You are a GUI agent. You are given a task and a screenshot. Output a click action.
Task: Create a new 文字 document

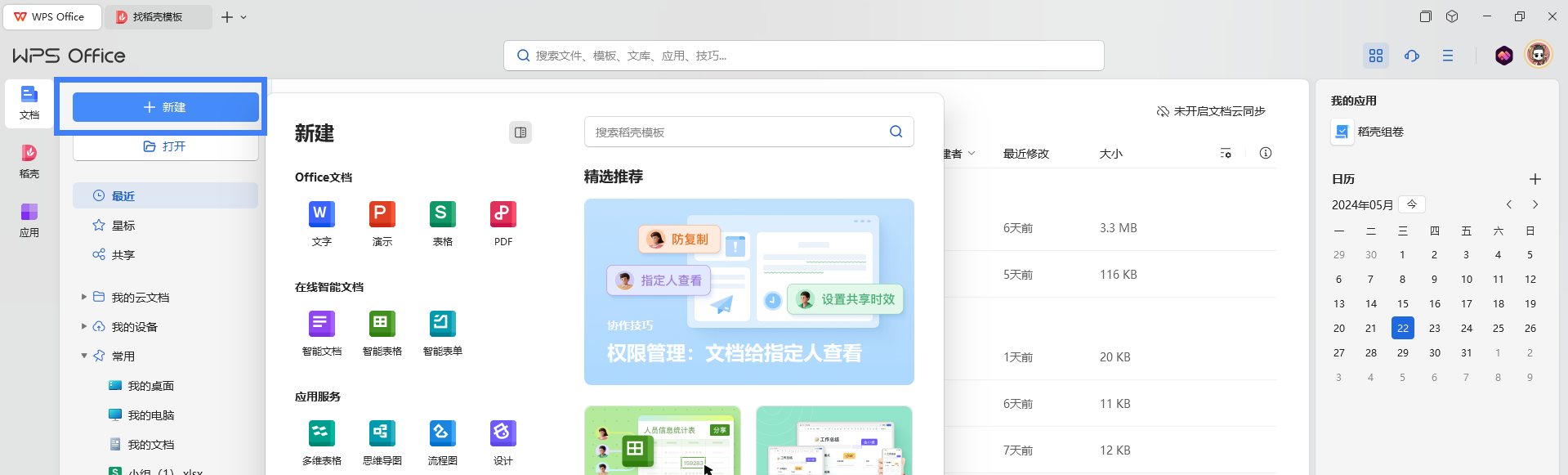tap(322, 223)
